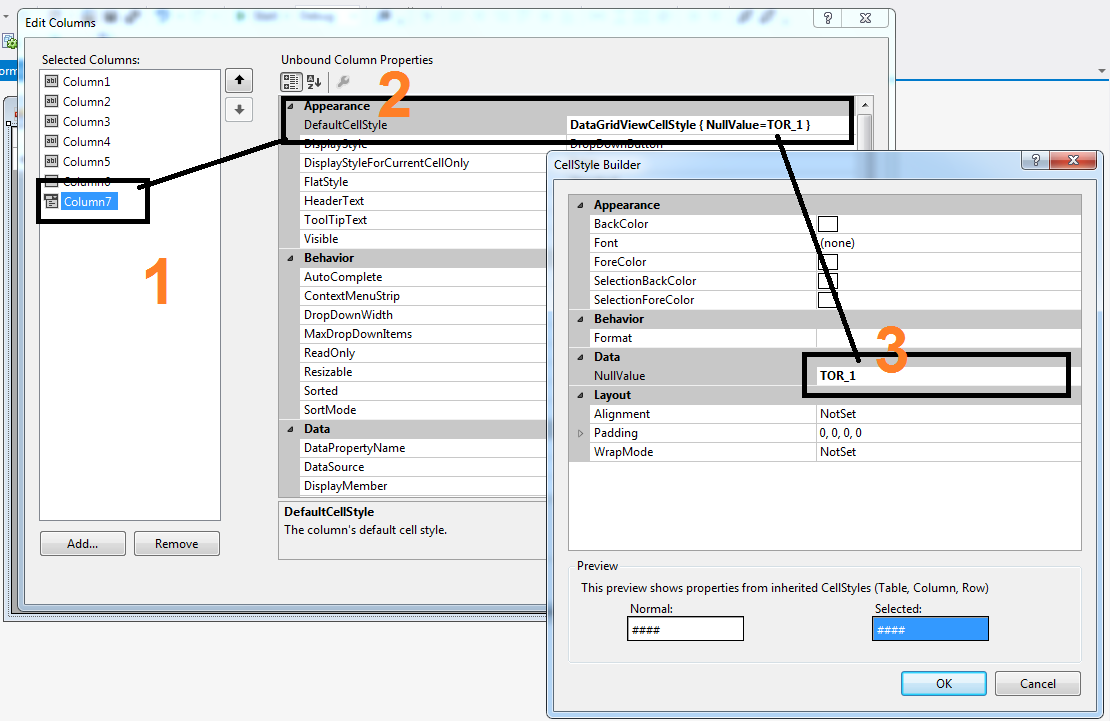
Task: Click the property grid scrollbar up arrow
Action: point(864,105)
